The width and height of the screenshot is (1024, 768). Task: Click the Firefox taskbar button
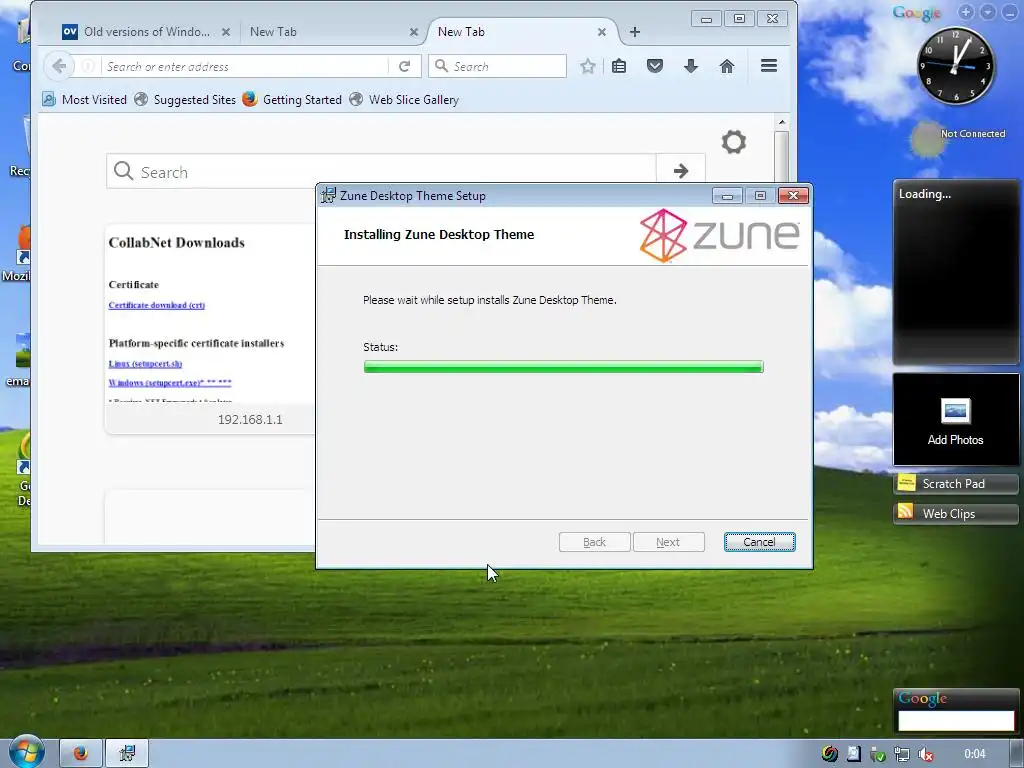click(x=81, y=754)
